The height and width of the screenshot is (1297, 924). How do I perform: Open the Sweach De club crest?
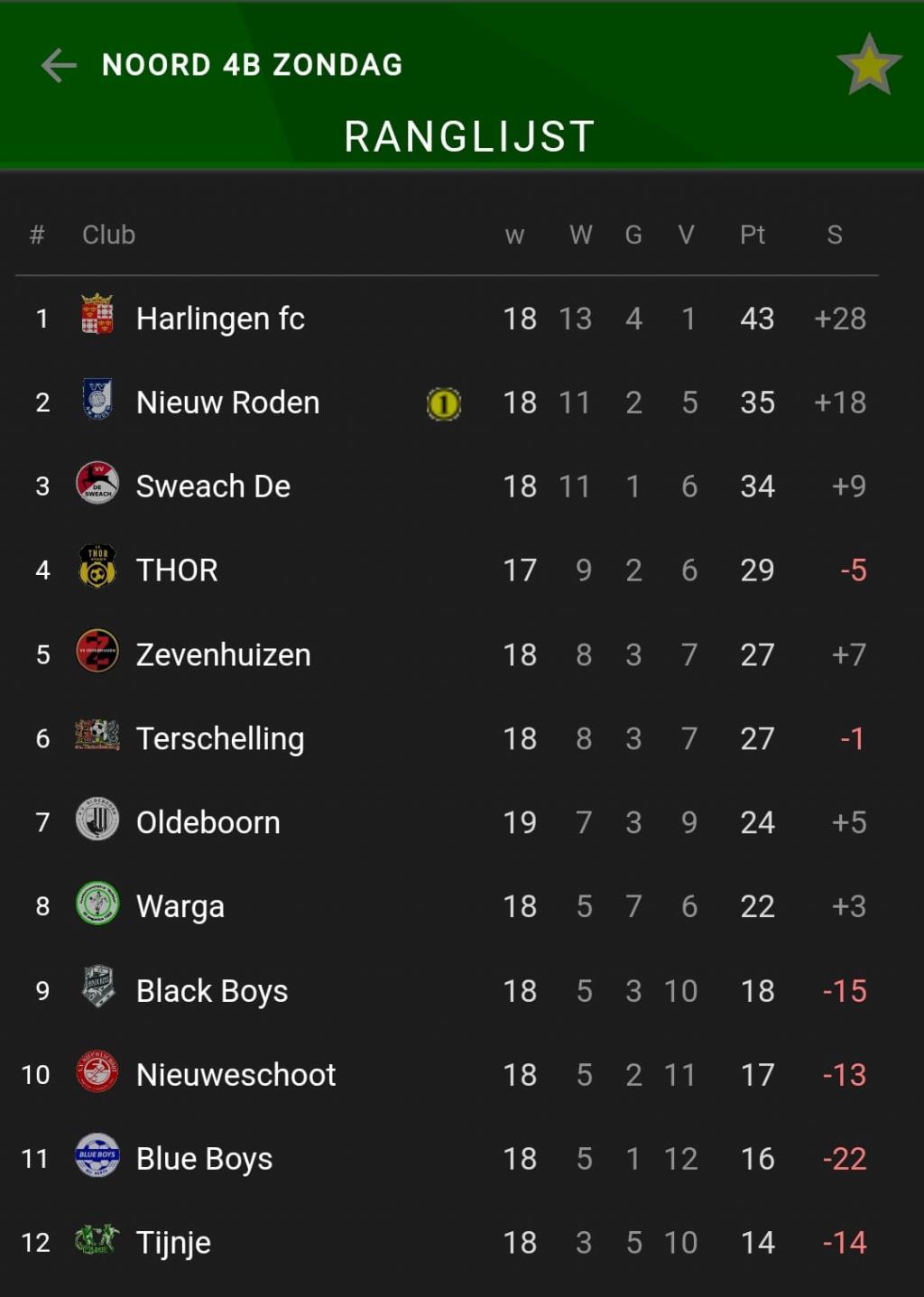(x=97, y=483)
